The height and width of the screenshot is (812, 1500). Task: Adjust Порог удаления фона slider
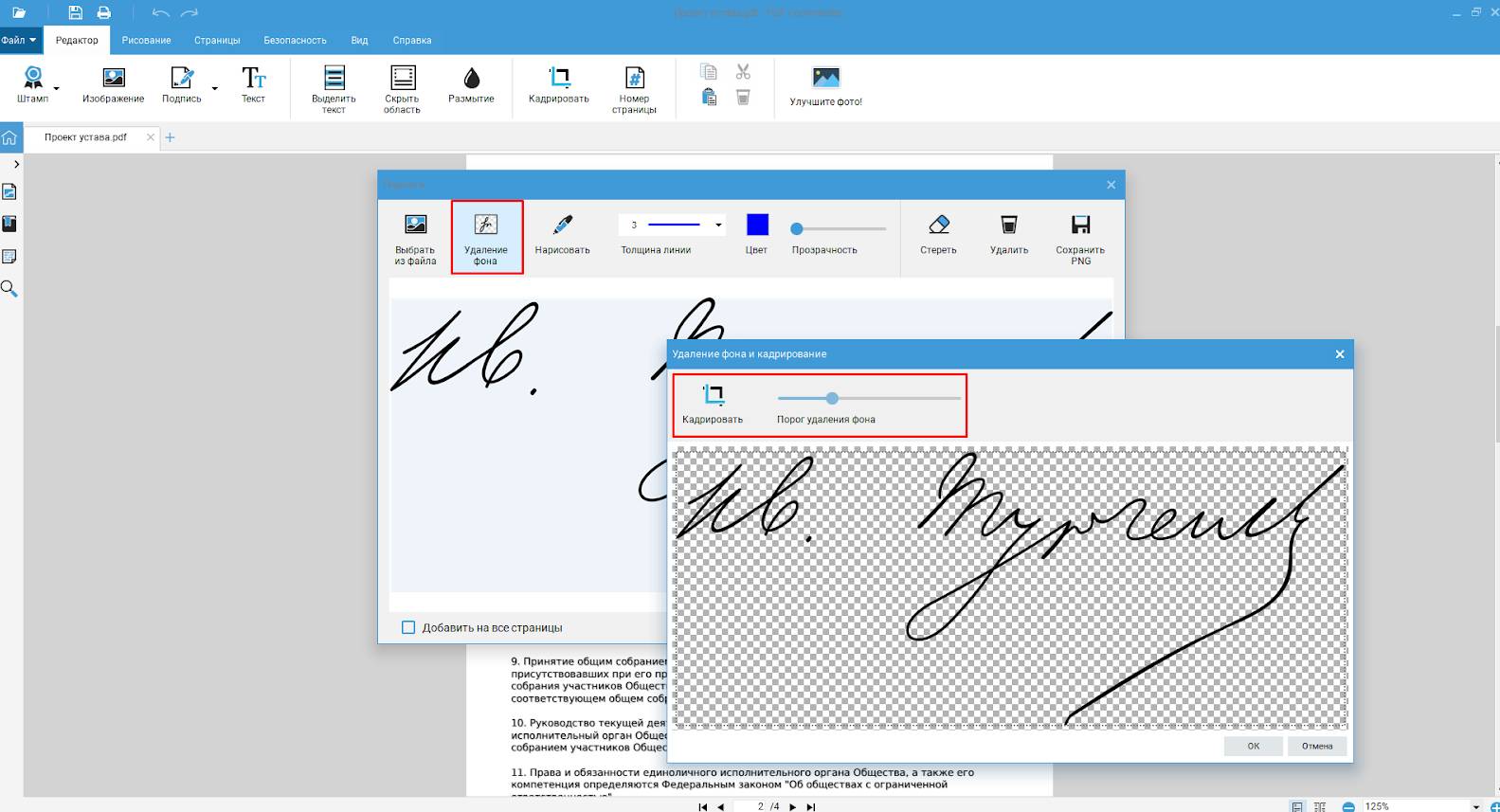point(869,398)
